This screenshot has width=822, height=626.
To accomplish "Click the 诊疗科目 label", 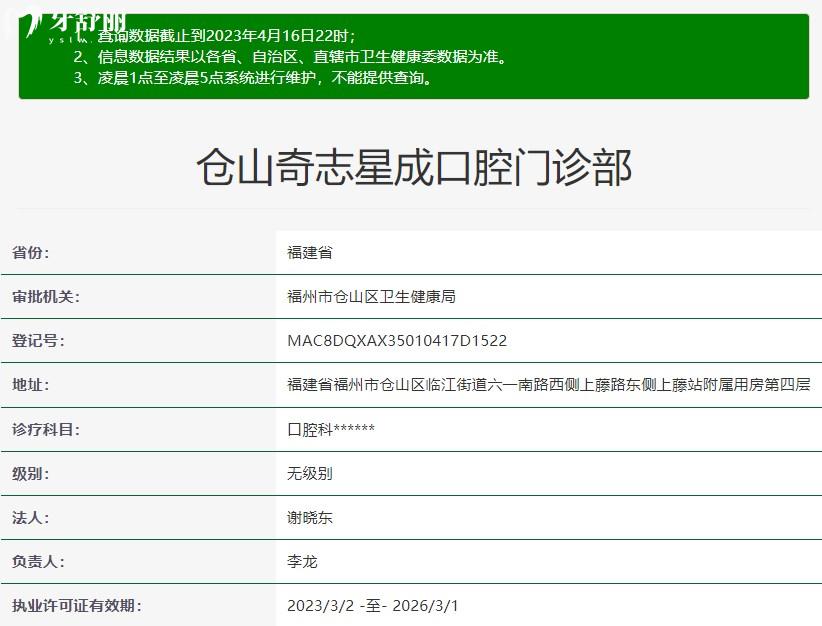I will coord(46,429).
